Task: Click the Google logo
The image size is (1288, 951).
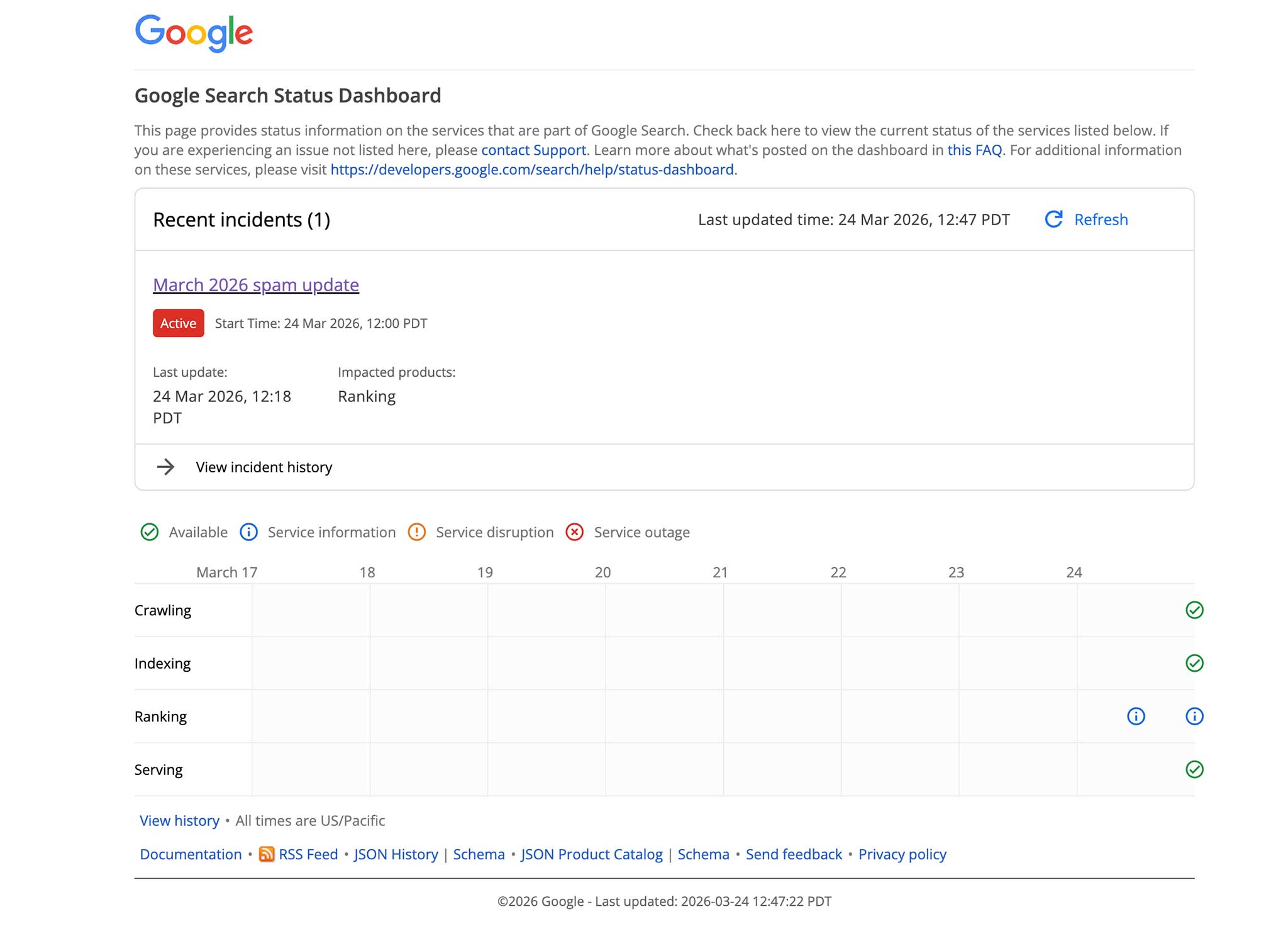Action: tap(194, 33)
